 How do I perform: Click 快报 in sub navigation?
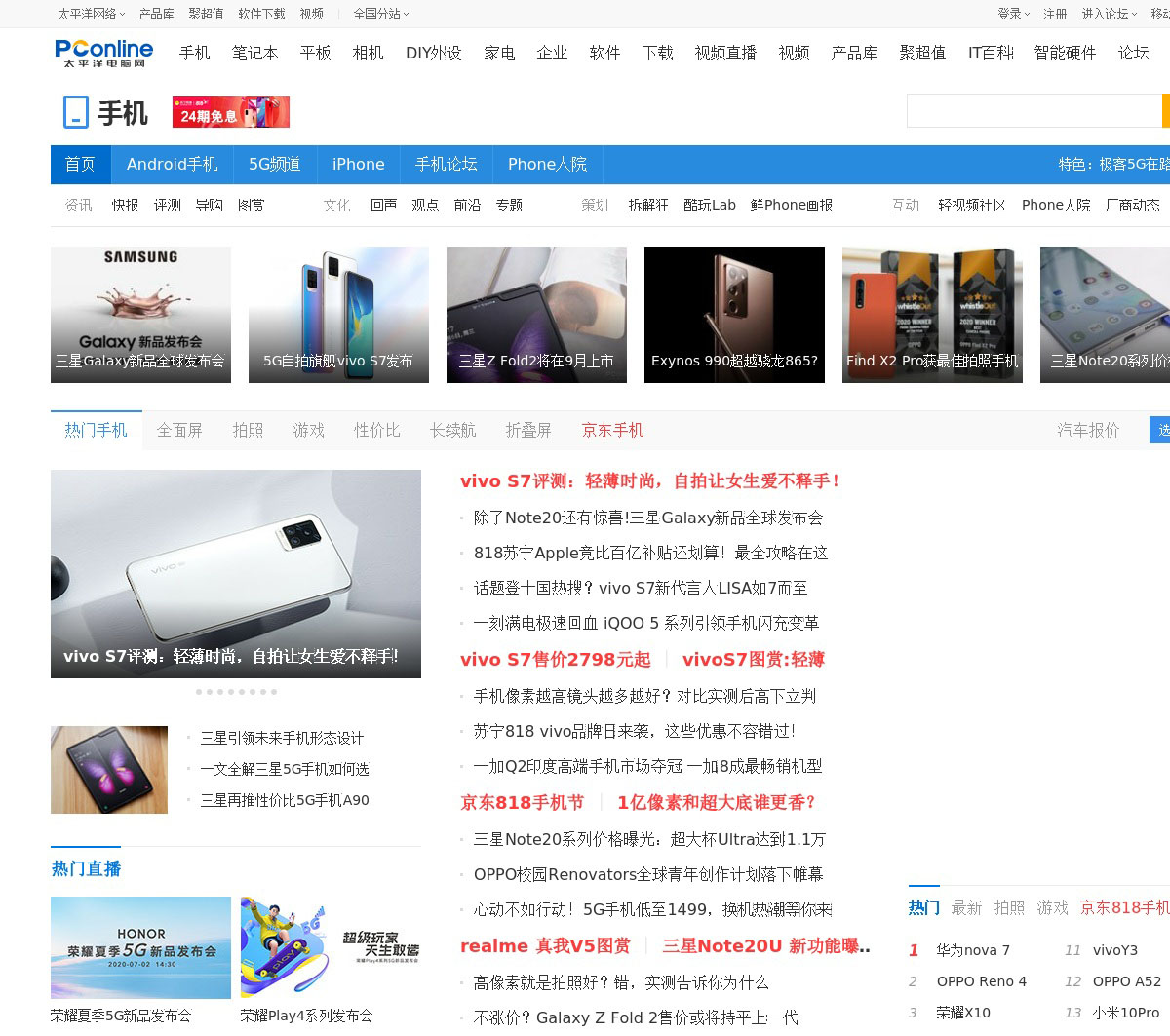click(125, 206)
